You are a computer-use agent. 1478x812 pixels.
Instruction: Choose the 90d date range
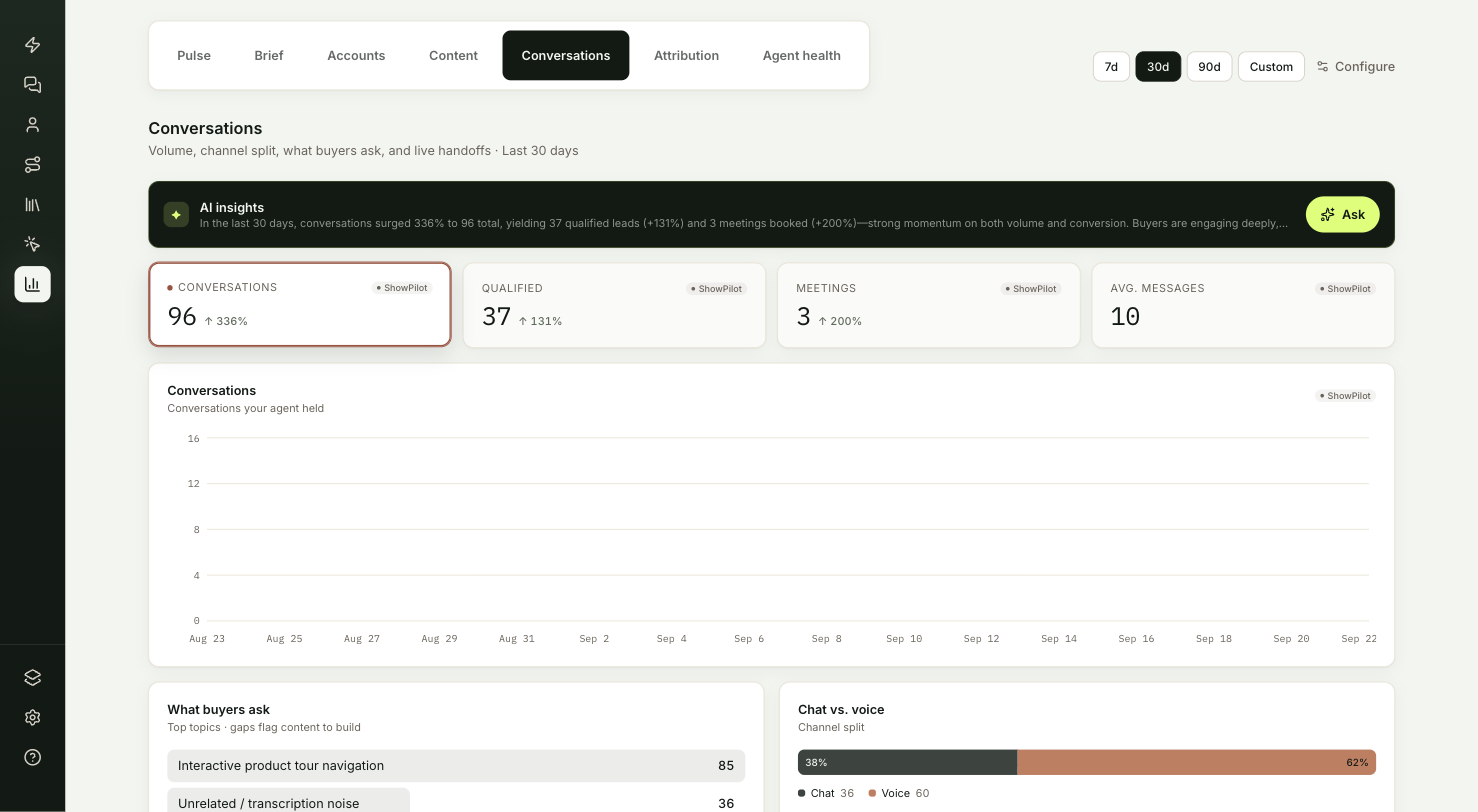pos(1209,67)
